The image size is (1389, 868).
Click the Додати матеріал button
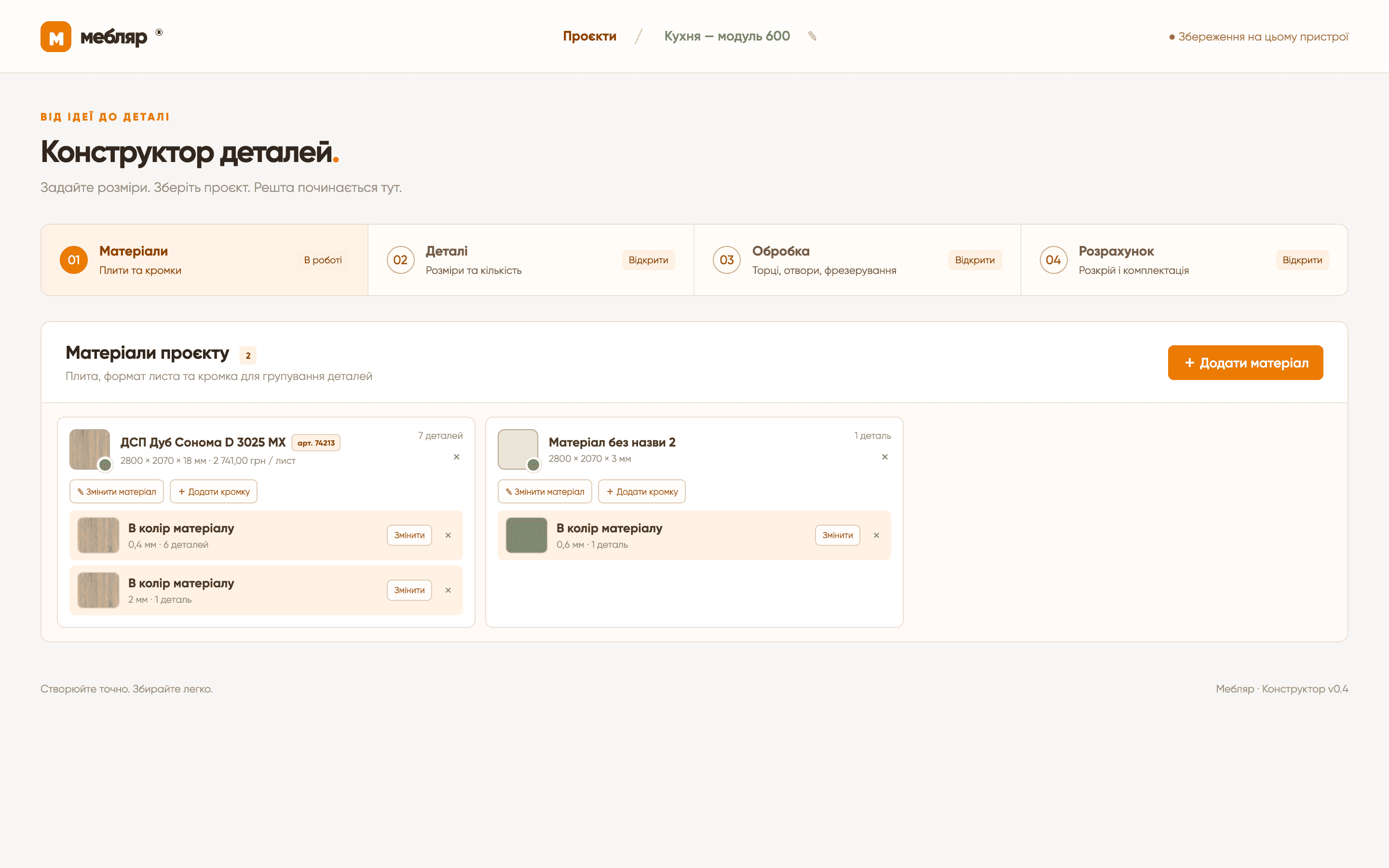pyautogui.click(x=1245, y=363)
